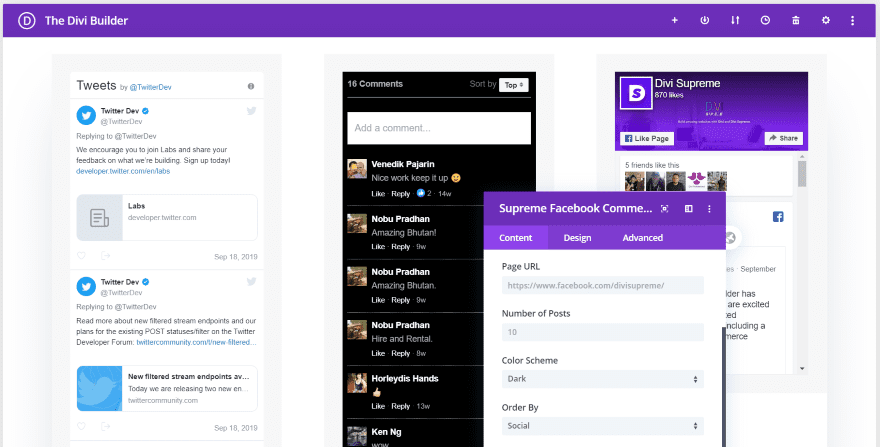Image resolution: width=880 pixels, height=447 pixels.
Task: Reply to Venedik Pajarin's comment
Action: [x=401, y=194]
